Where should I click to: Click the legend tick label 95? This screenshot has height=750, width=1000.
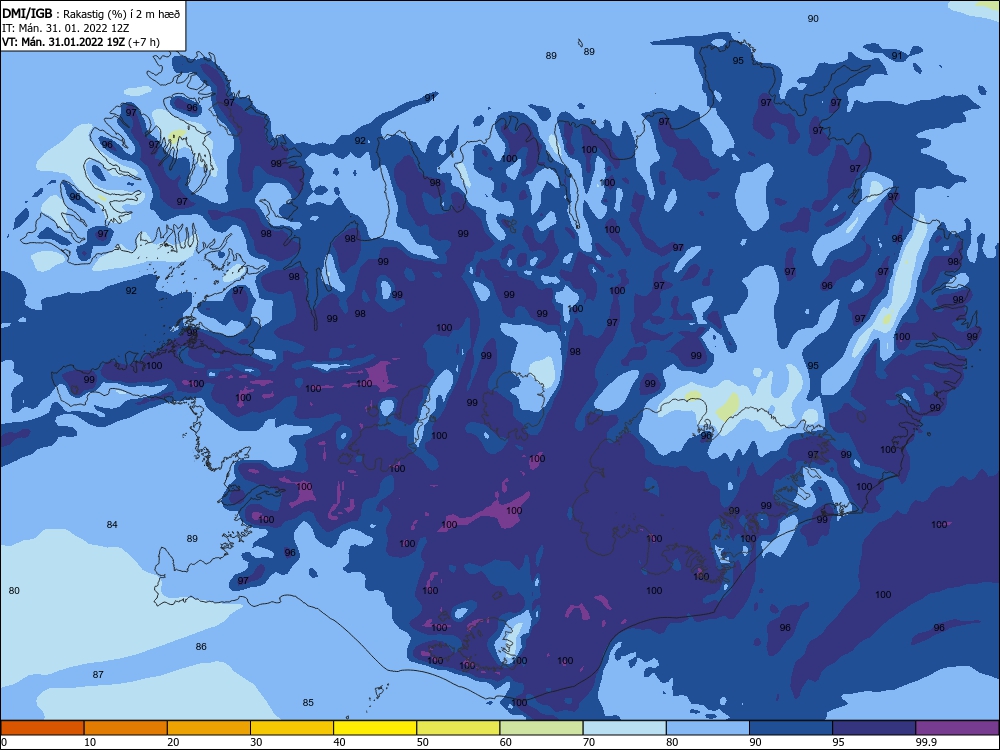coord(838,742)
